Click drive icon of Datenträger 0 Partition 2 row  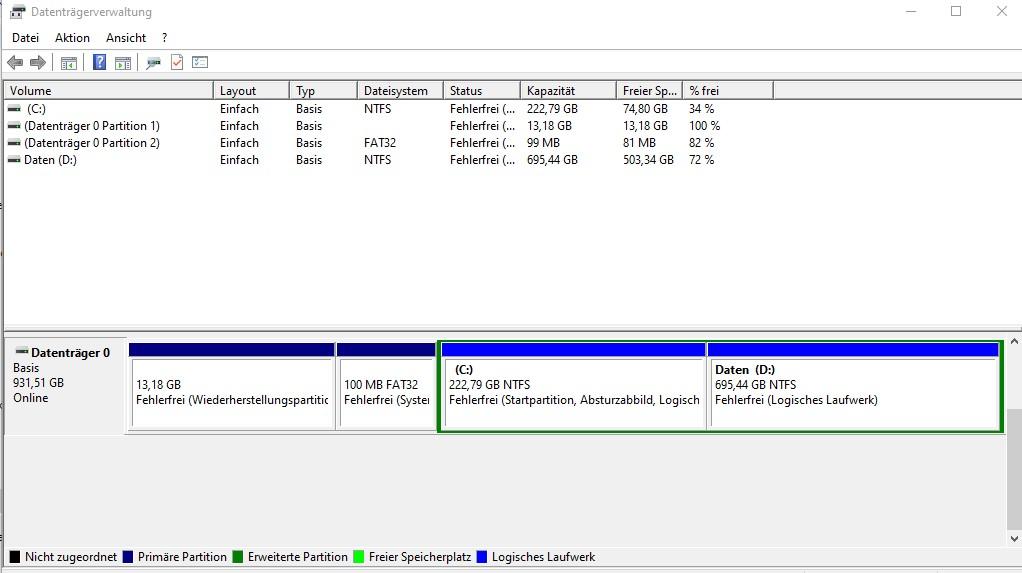pyautogui.click(x=14, y=143)
